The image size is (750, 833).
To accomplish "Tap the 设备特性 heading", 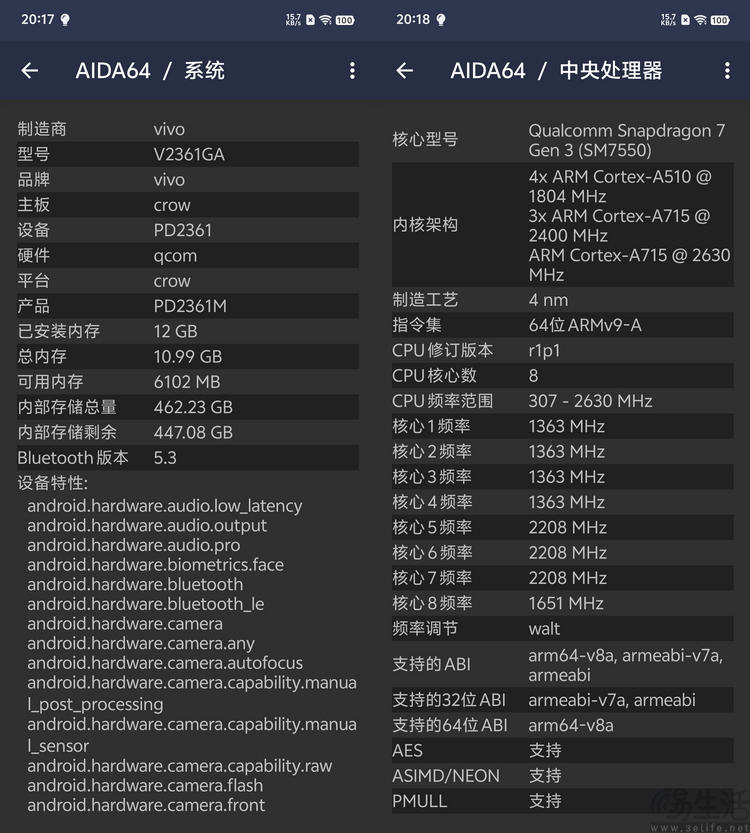I will click(x=53, y=483).
